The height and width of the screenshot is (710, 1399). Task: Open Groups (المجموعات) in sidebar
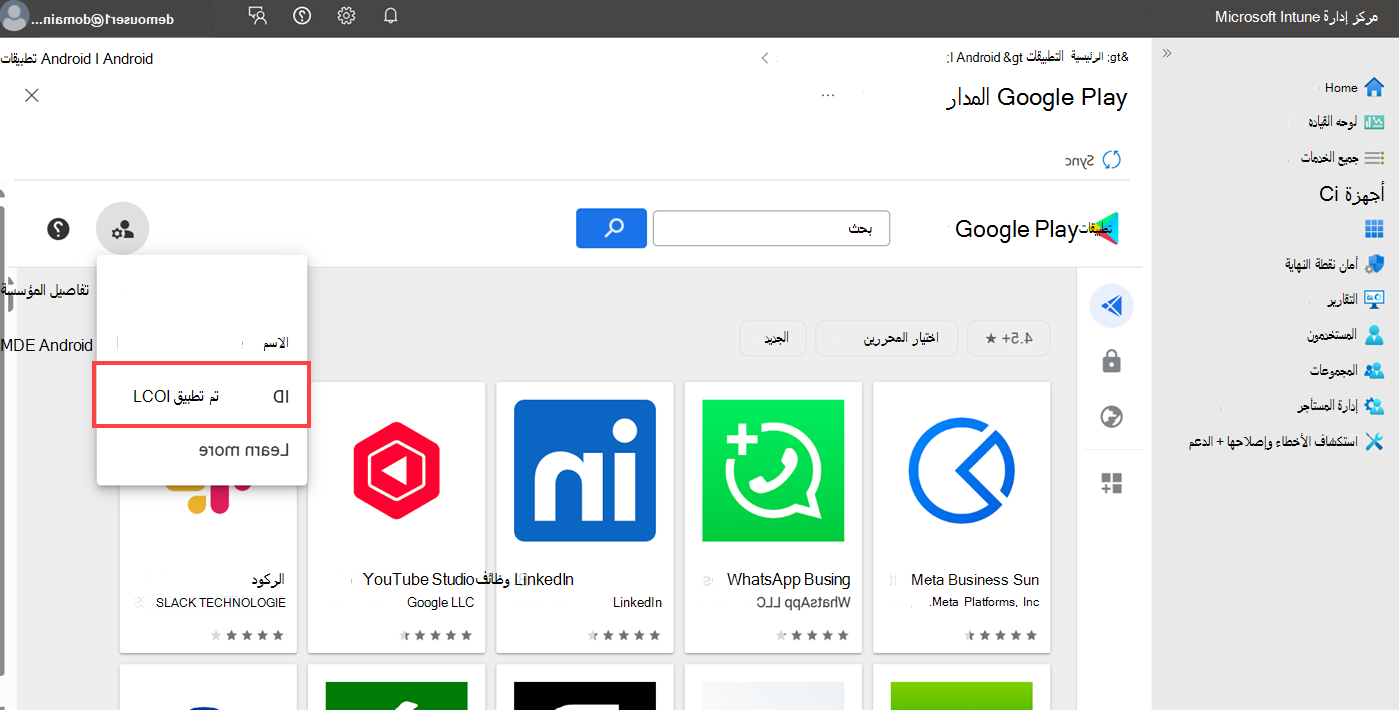pyautogui.click(x=1347, y=370)
